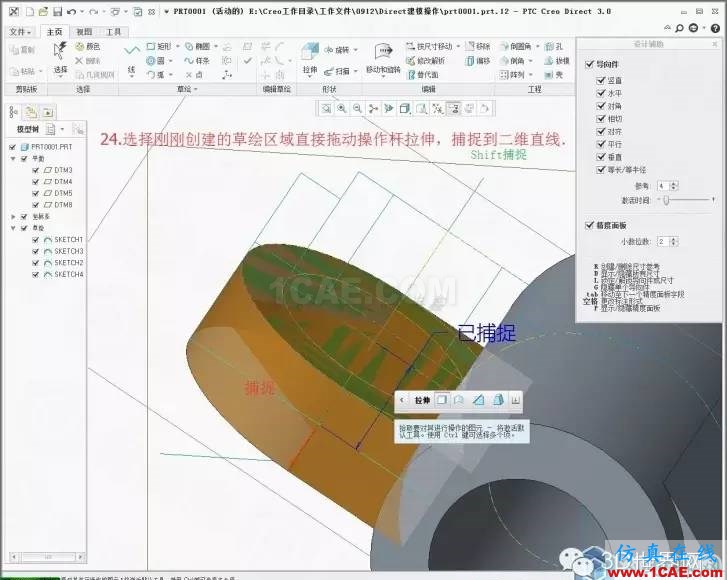Viewport: 727px width, 580px height.
Task: Open the 倒圆角 (Round) dropdown arrow
Action: (538, 46)
